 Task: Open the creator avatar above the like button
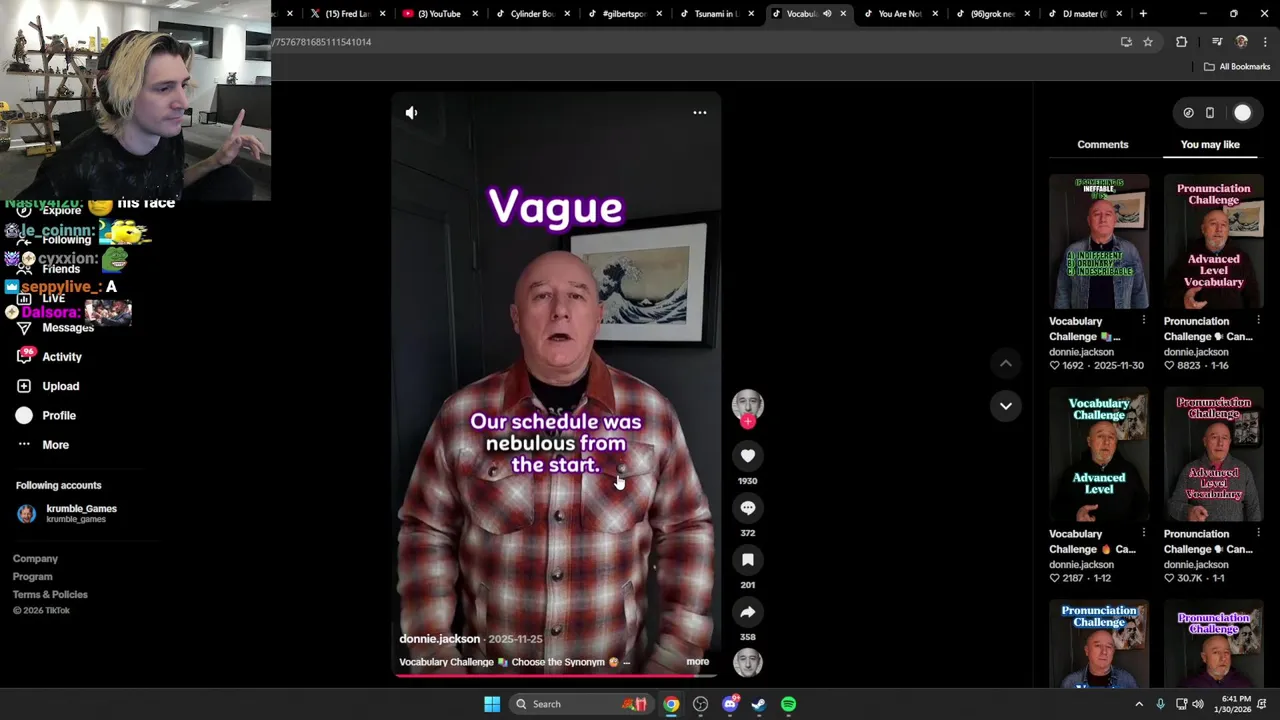(747, 404)
